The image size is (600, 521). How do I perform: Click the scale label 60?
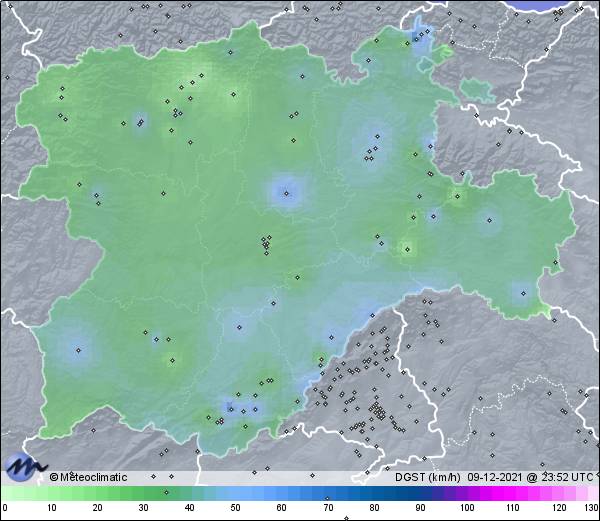tap(282, 508)
